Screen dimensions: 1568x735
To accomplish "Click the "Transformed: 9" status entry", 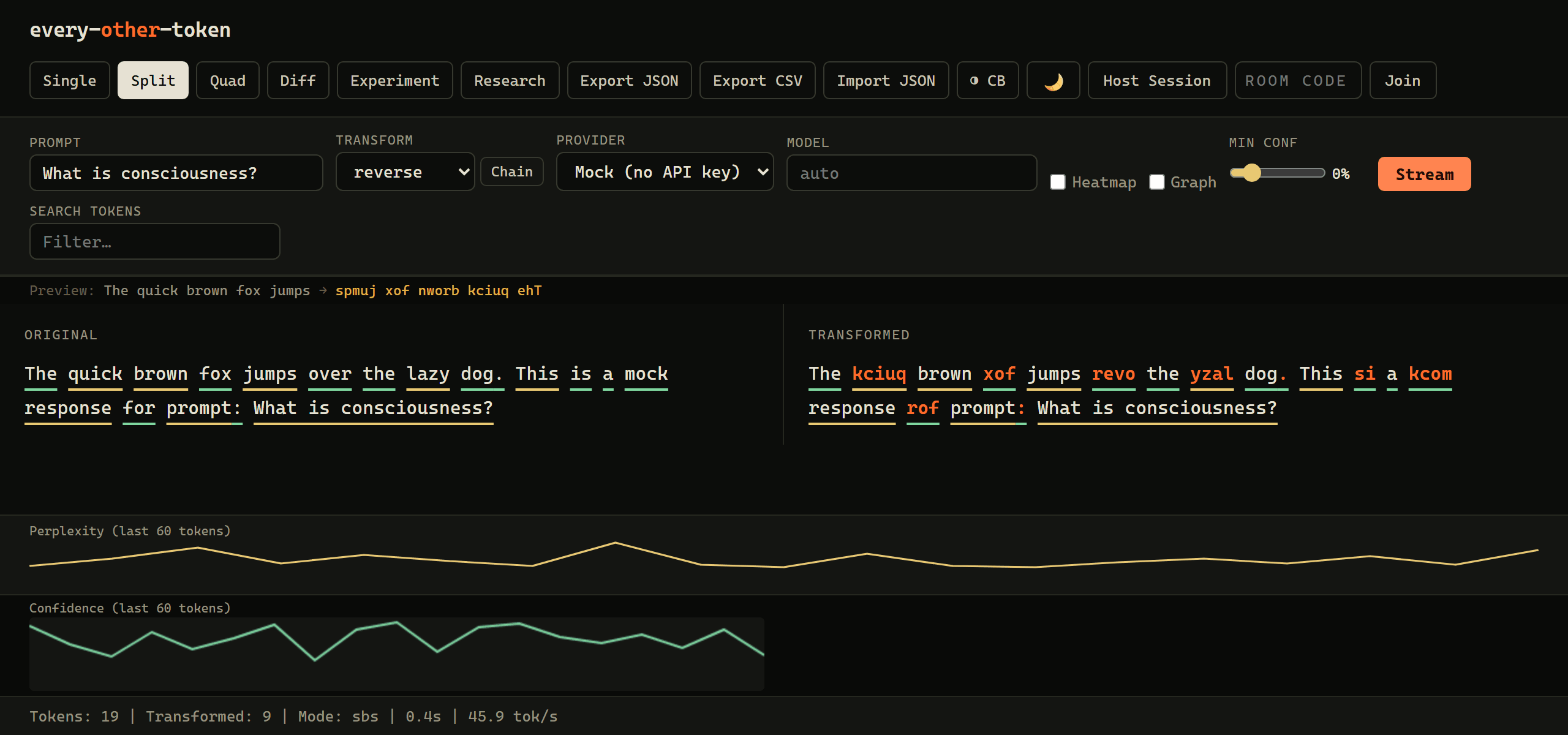I will (x=208, y=716).
